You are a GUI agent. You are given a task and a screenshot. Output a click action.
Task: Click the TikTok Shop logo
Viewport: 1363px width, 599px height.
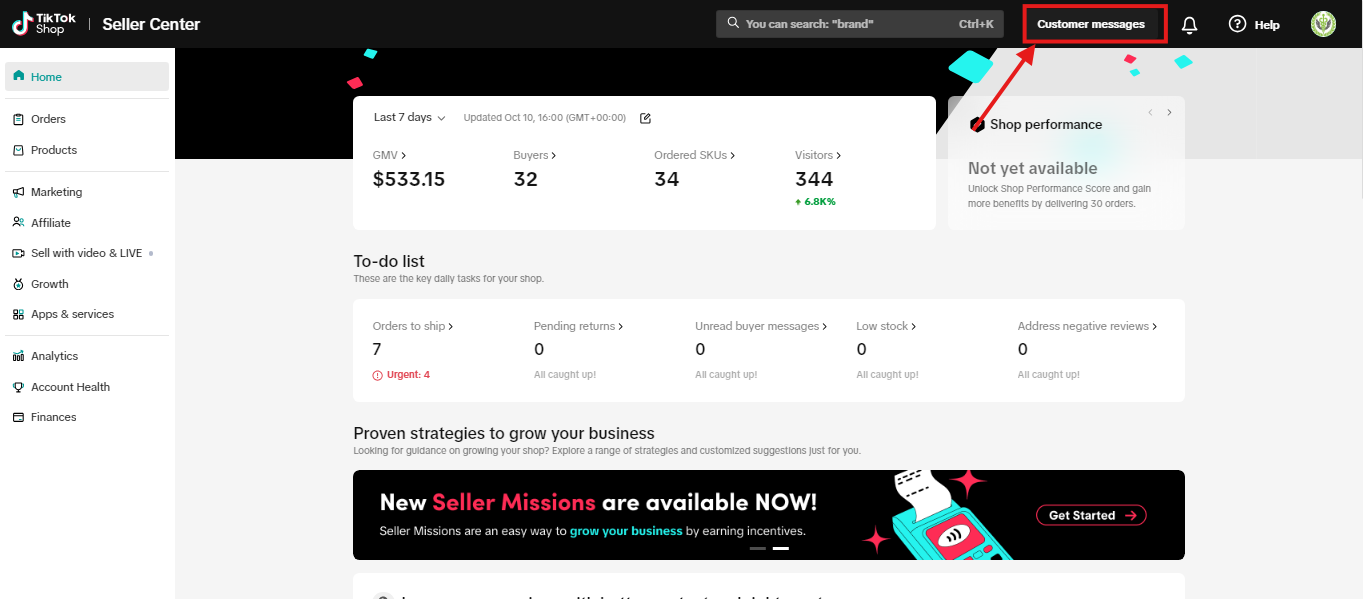pos(44,24)
